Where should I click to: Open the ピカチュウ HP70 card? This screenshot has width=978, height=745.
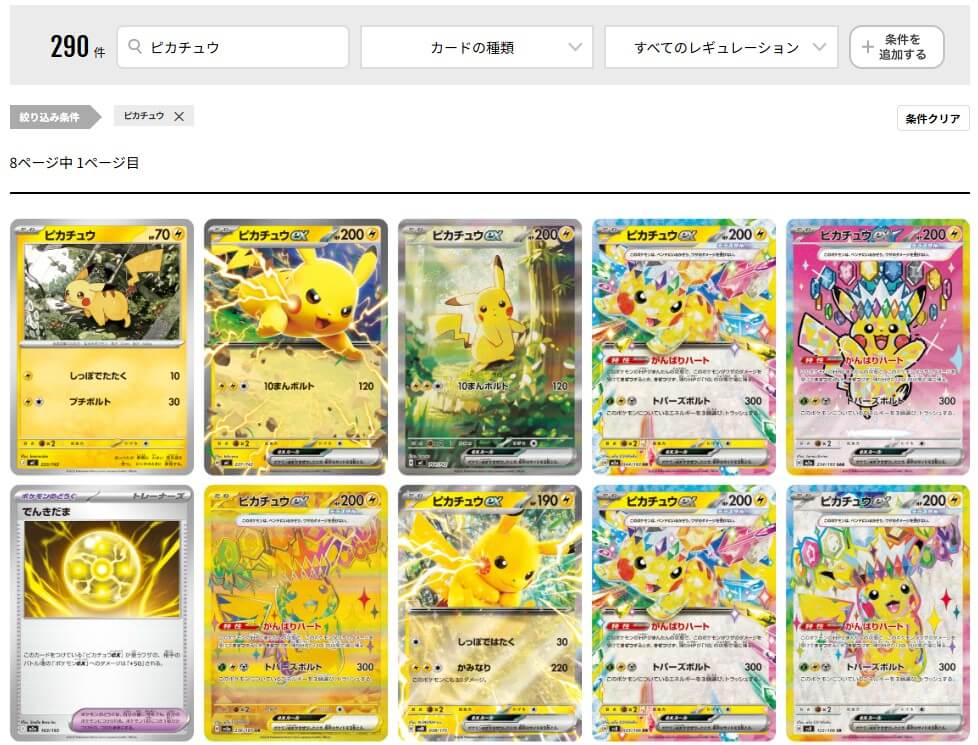102,347
